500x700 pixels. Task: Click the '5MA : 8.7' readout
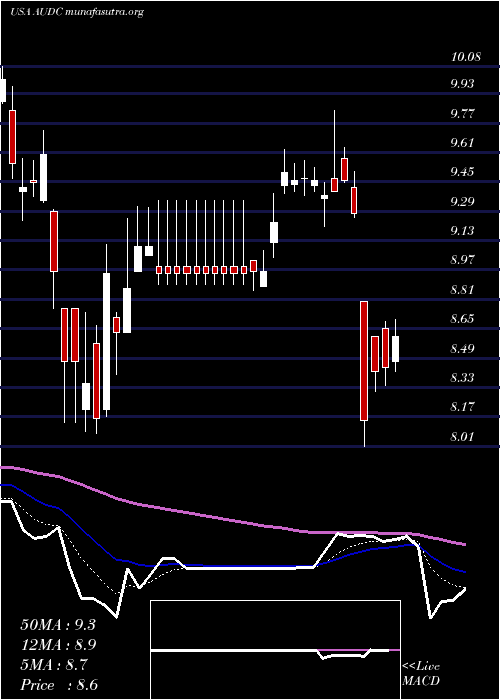[x=54, y=665]
